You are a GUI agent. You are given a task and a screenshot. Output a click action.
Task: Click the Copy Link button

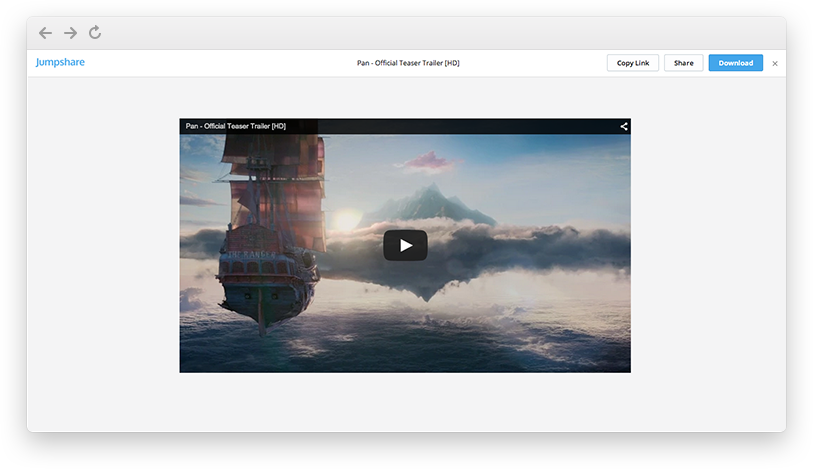pyautogui.click(x=633, y=63)
